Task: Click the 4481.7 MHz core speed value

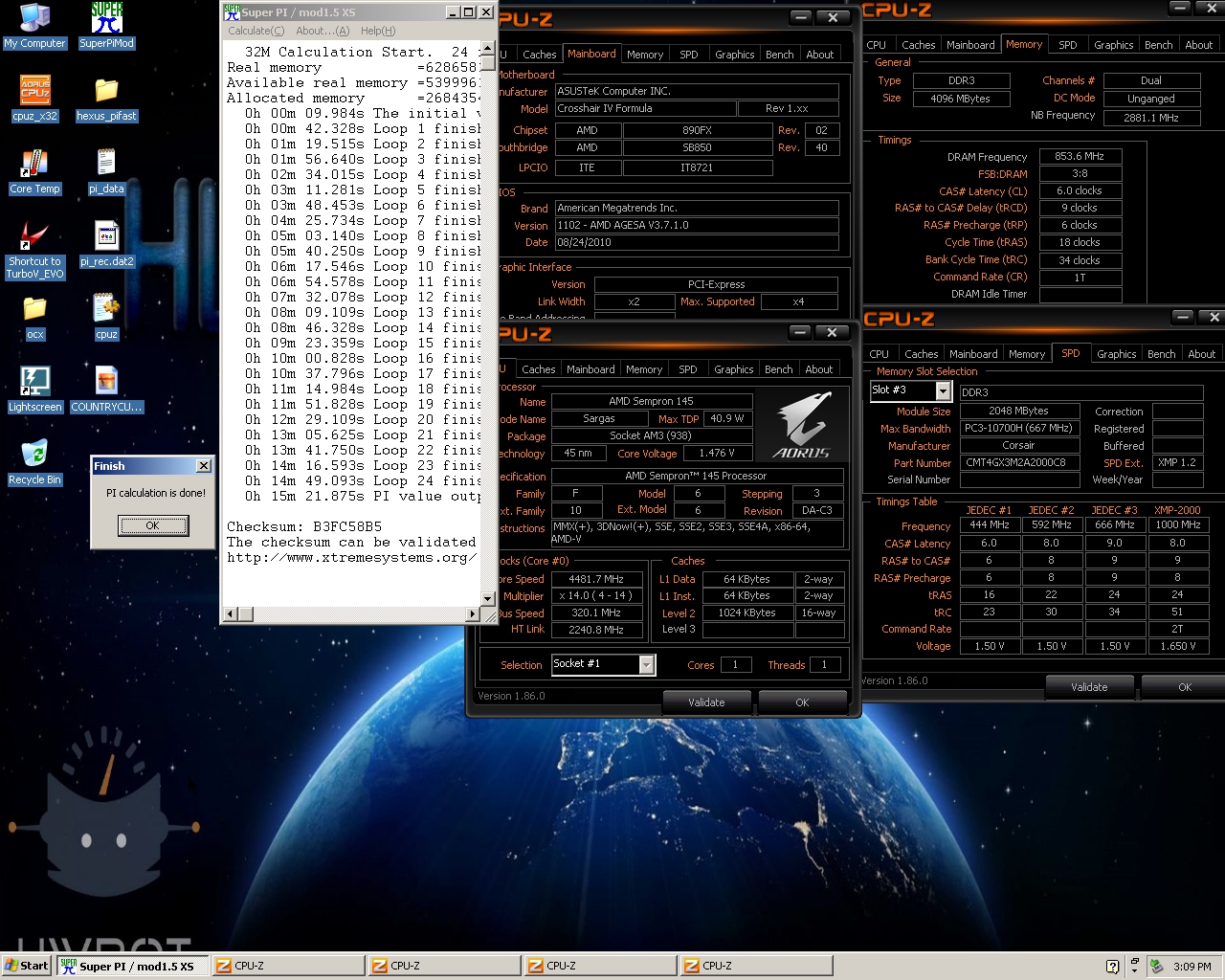Action: (x=595, y=579)
